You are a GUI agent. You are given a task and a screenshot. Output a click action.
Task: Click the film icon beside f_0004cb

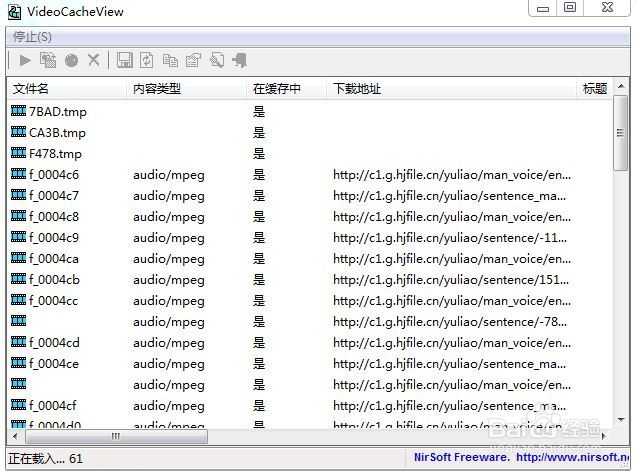click(18, 279)
